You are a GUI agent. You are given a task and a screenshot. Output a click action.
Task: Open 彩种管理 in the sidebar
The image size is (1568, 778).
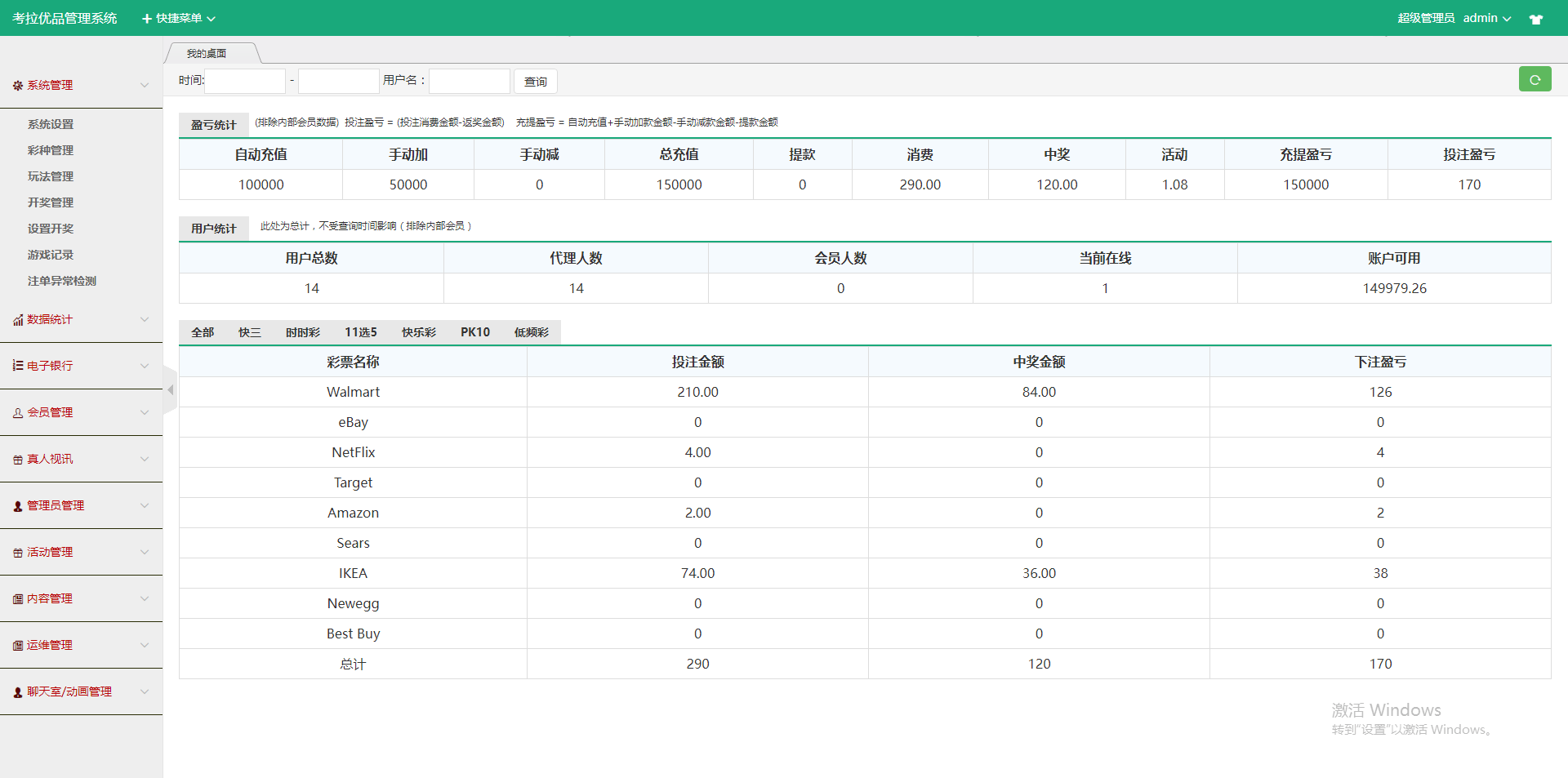tap(51, 150)
